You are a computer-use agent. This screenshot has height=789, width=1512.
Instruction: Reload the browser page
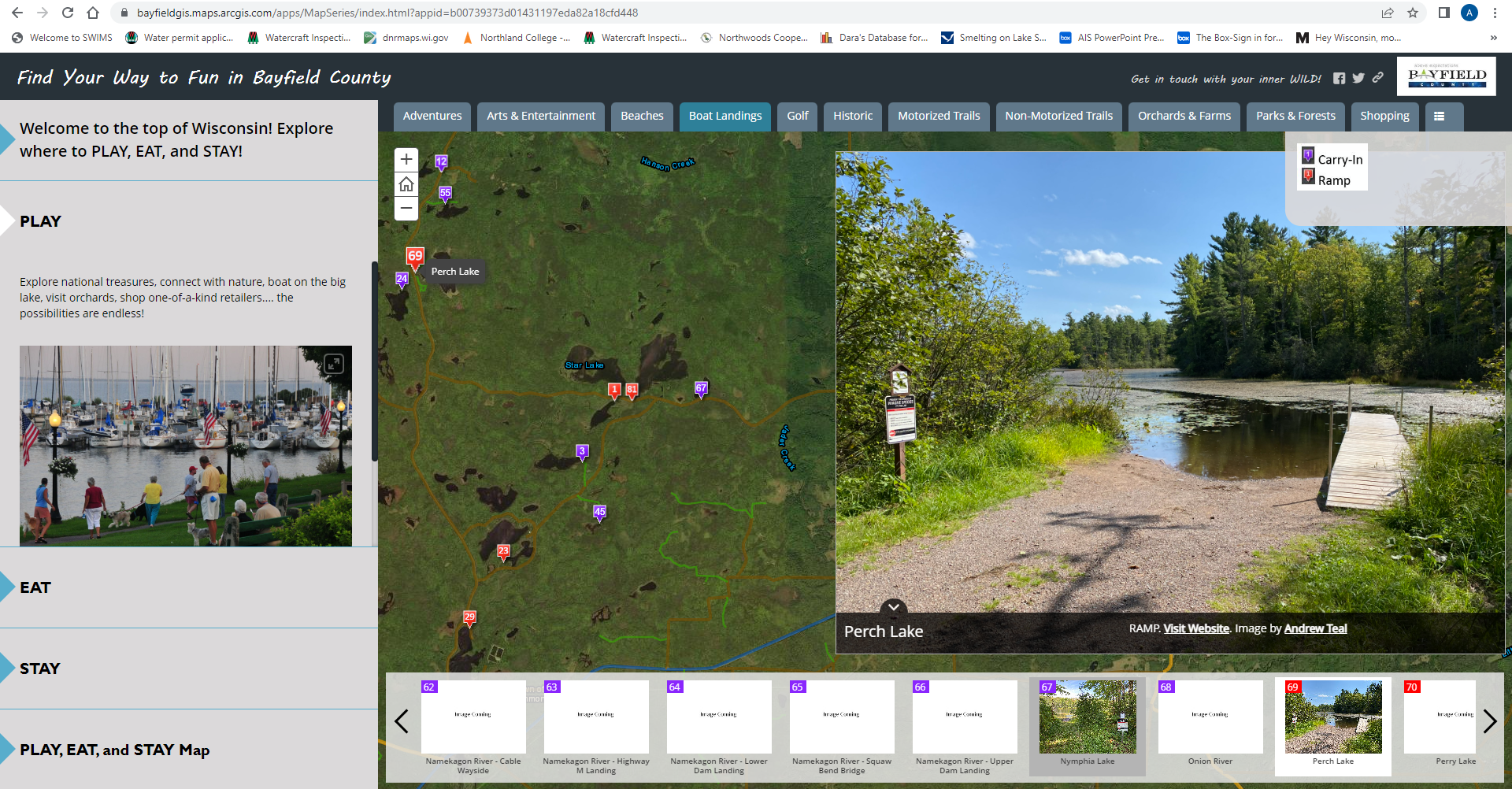tap(68, 13)
